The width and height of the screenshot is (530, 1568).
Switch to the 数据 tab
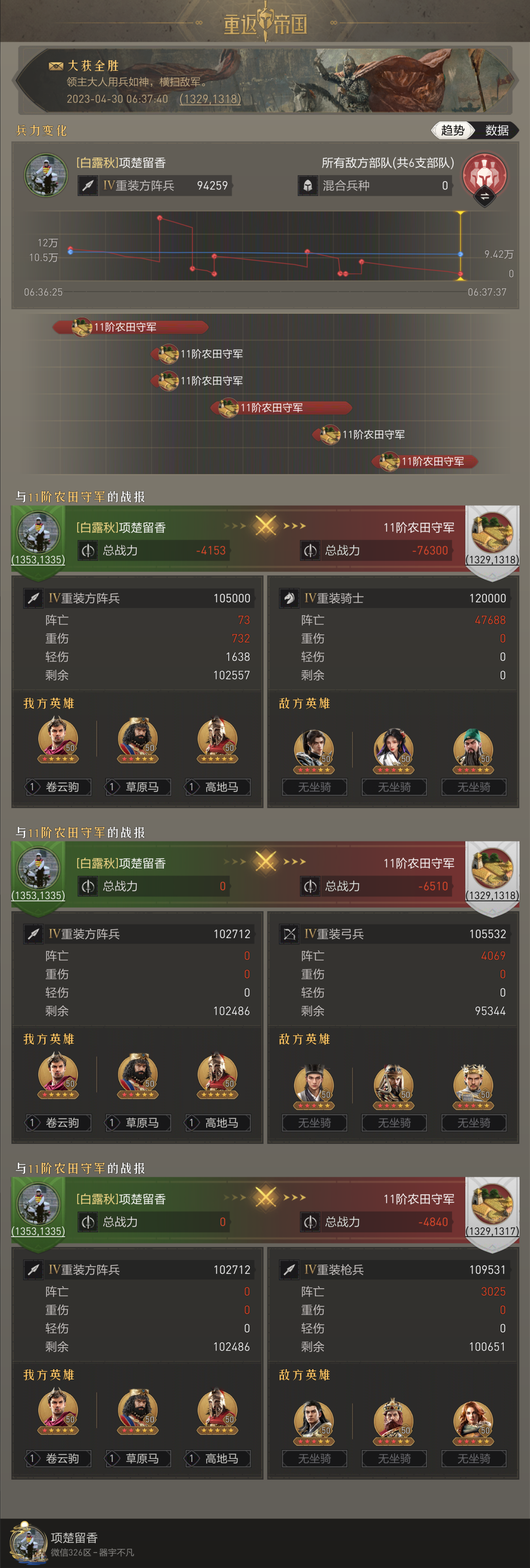(x=497, y=130)
